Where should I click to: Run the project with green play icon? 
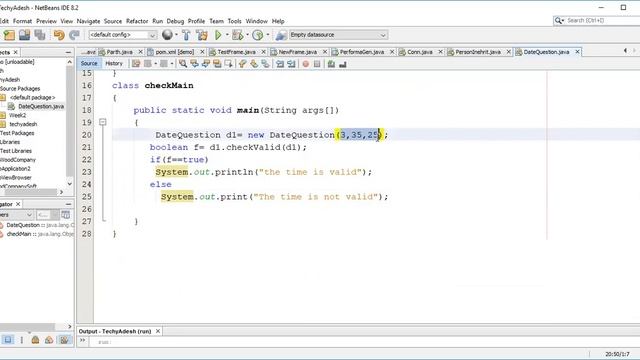[218, 35]
